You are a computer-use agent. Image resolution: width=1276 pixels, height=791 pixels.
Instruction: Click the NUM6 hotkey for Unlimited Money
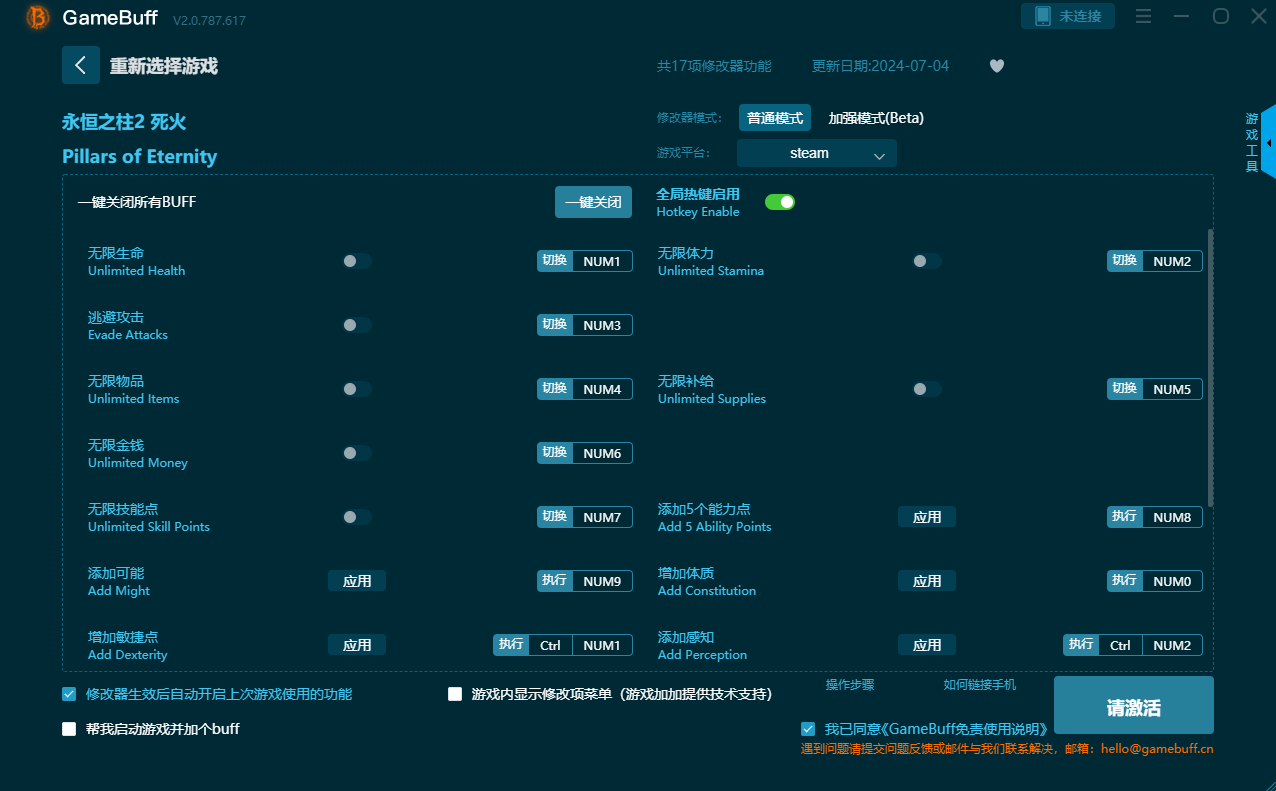(602, 453)
